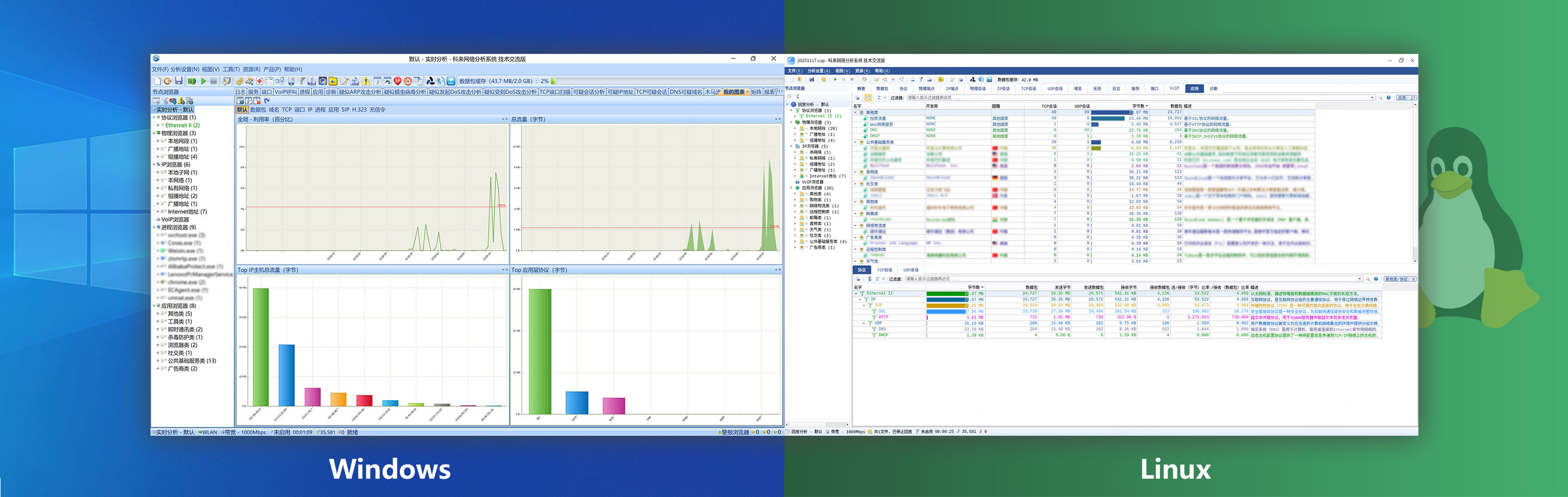This screenshot has height=497, width=1568.
Task: Click the blue save floppy disk icon
Action: click(x=178, y=81)
